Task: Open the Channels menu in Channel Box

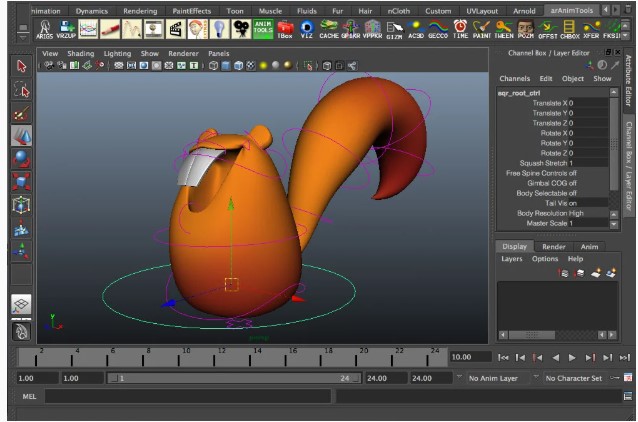Action: (514, 79)
